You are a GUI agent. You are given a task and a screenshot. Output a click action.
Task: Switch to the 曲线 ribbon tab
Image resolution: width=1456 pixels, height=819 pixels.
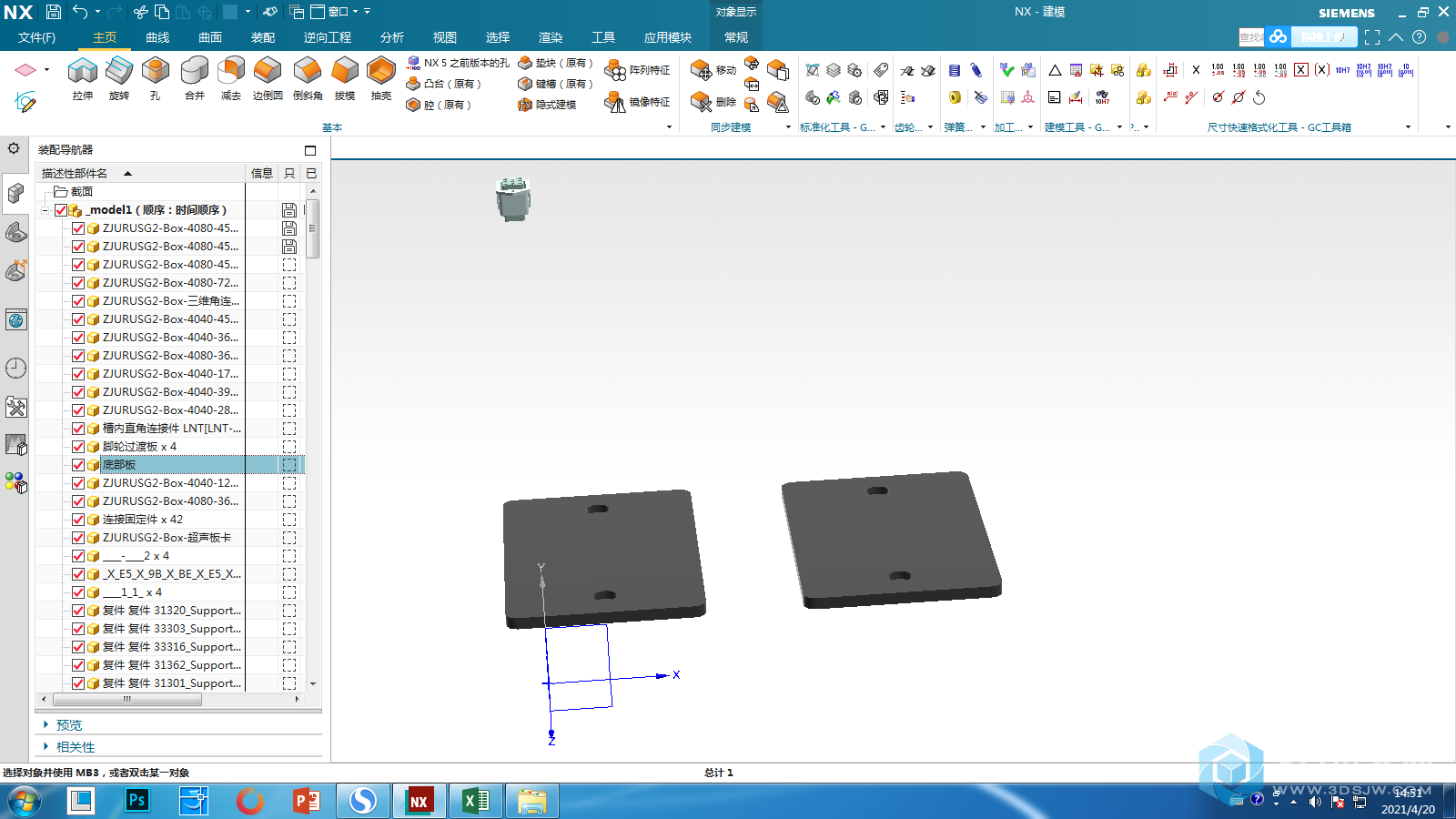(157, 37)
